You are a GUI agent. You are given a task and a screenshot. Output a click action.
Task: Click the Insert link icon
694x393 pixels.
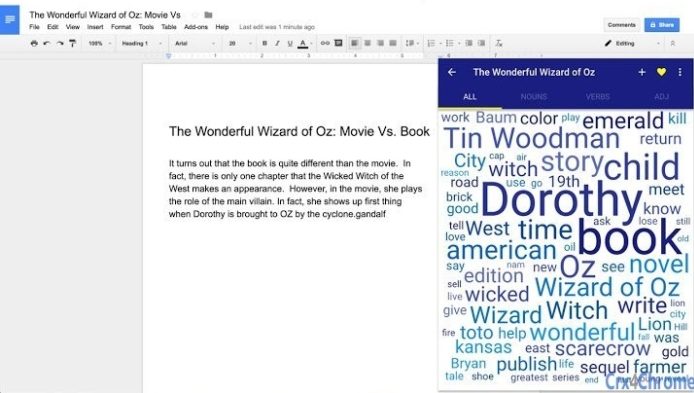click(x=325, y=43)
